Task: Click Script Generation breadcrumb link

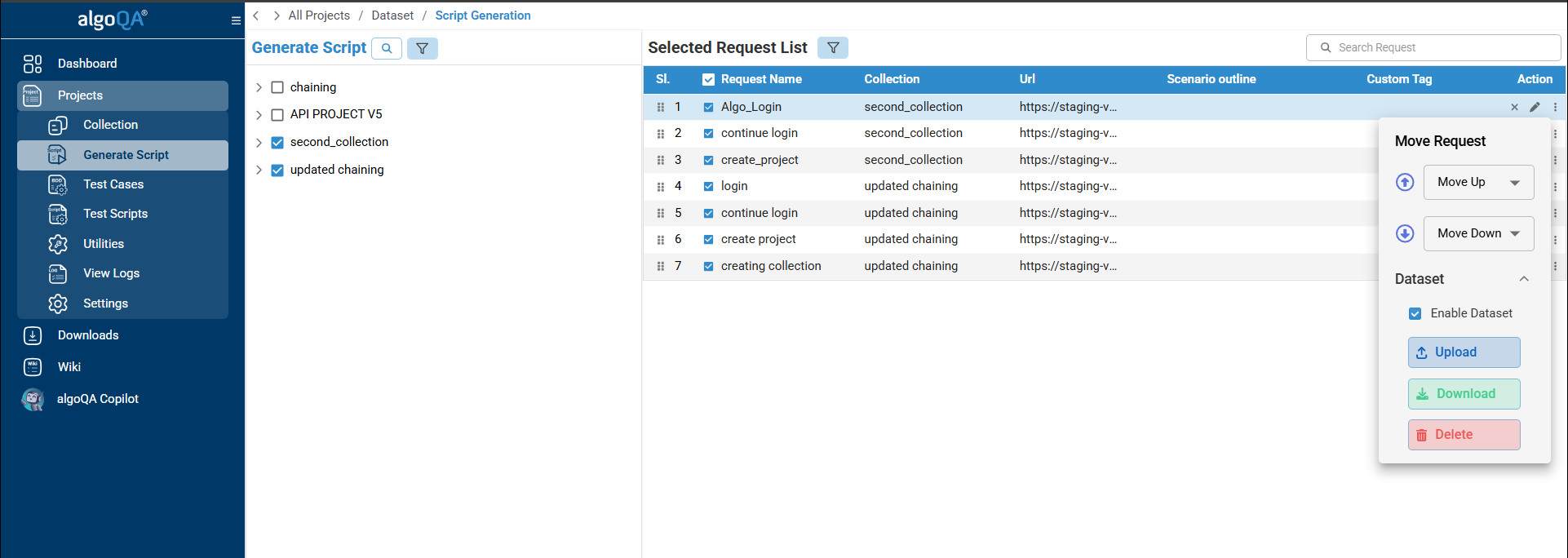Action: coord(483,15)
